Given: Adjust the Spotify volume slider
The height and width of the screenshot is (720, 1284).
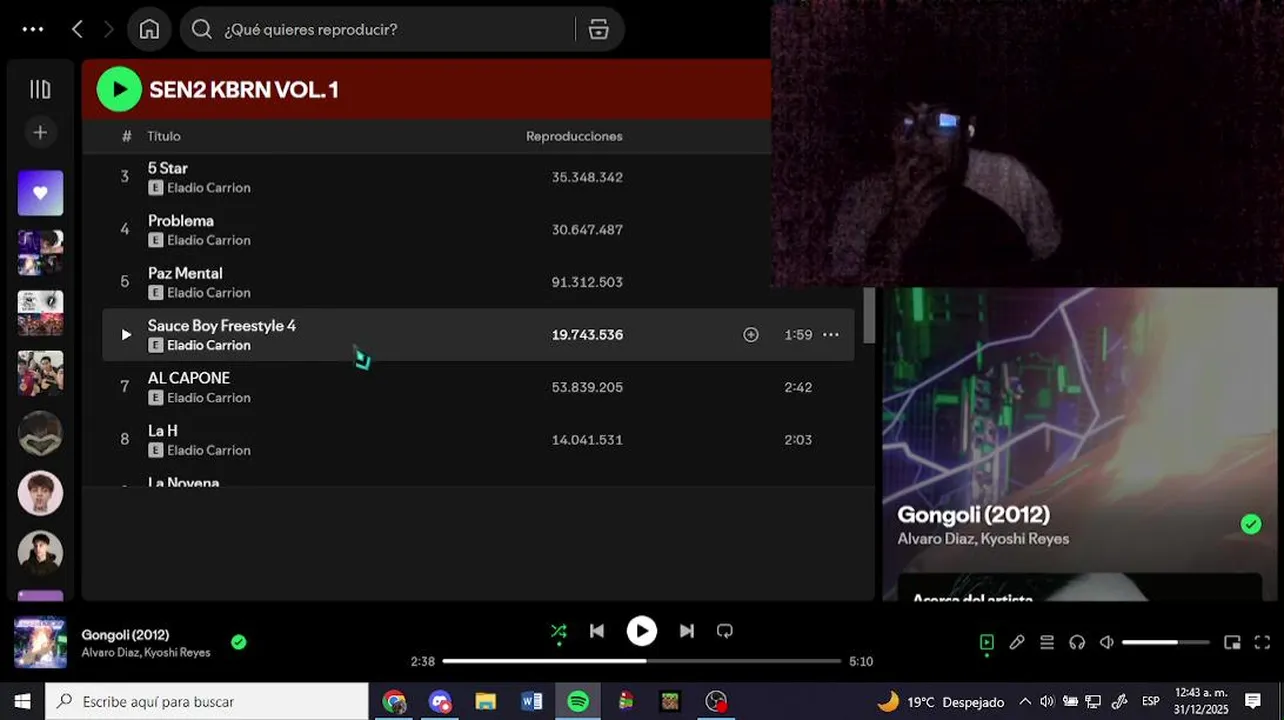Looking at the screenshot, I should pyautogui.click(x=1166, y=642).
